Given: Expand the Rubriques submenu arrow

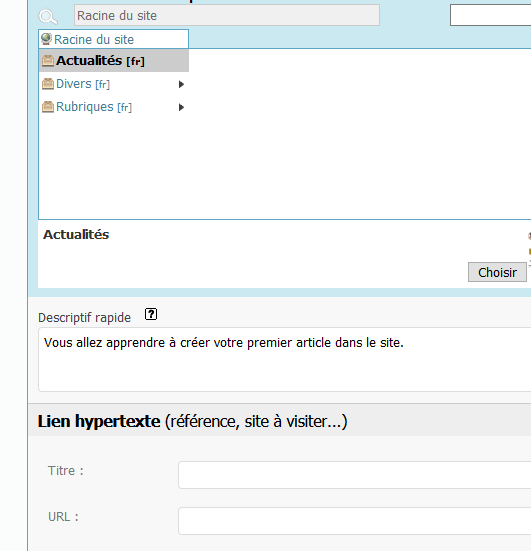Looking at the screenshot, I should [x=181, y=107].
